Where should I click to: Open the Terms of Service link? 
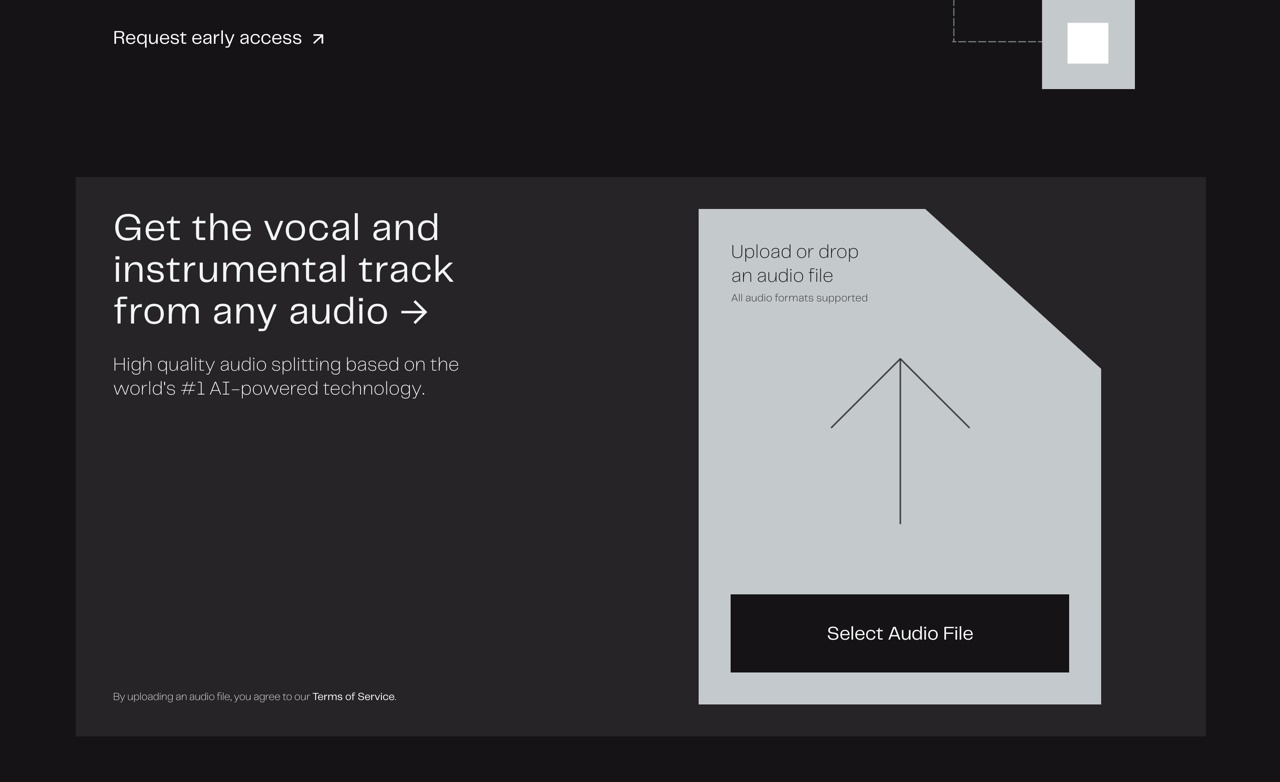click(353, 697)
